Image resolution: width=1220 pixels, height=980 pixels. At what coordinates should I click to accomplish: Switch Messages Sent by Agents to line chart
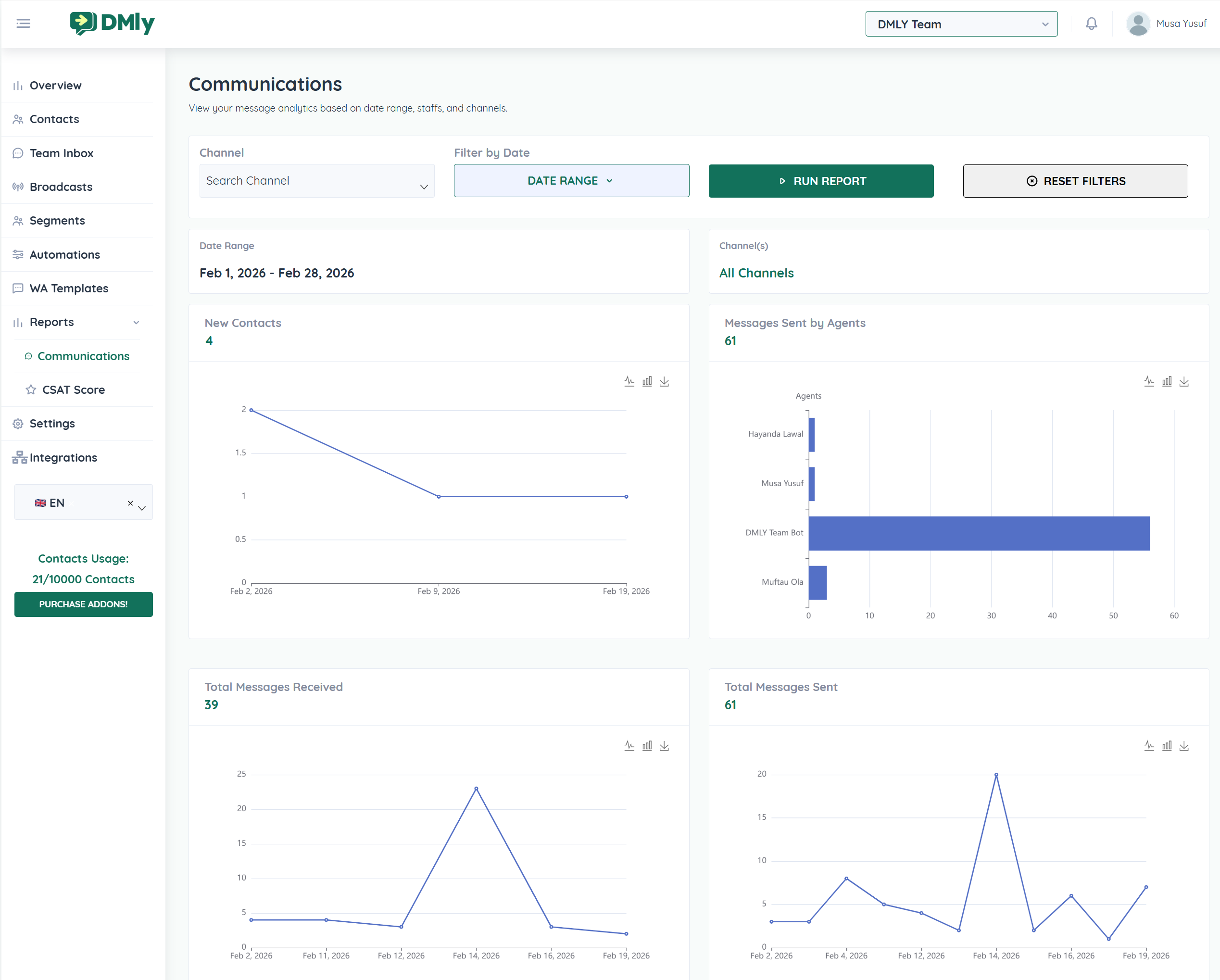click(1149, 381)
